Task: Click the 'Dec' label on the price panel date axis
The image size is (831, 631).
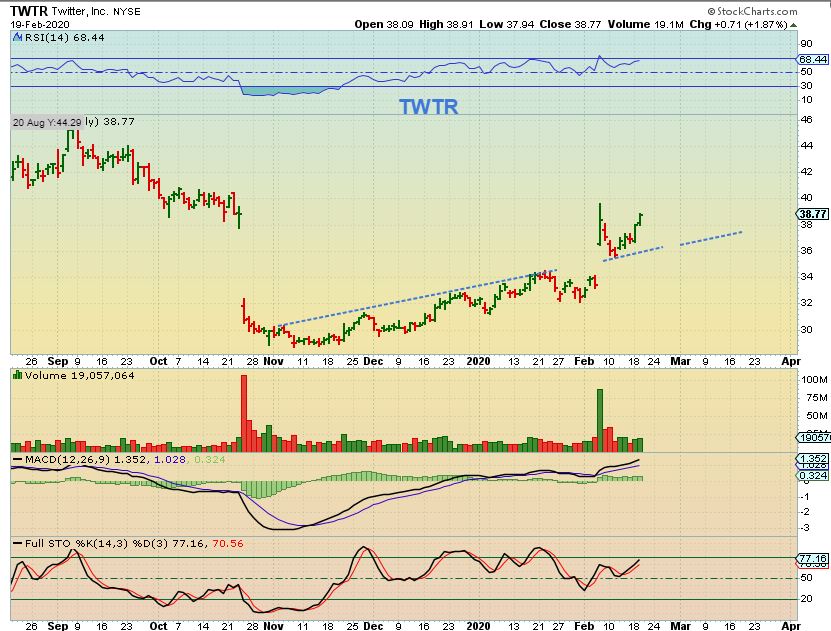Action: pyautogui.click(x=373, y=361)
